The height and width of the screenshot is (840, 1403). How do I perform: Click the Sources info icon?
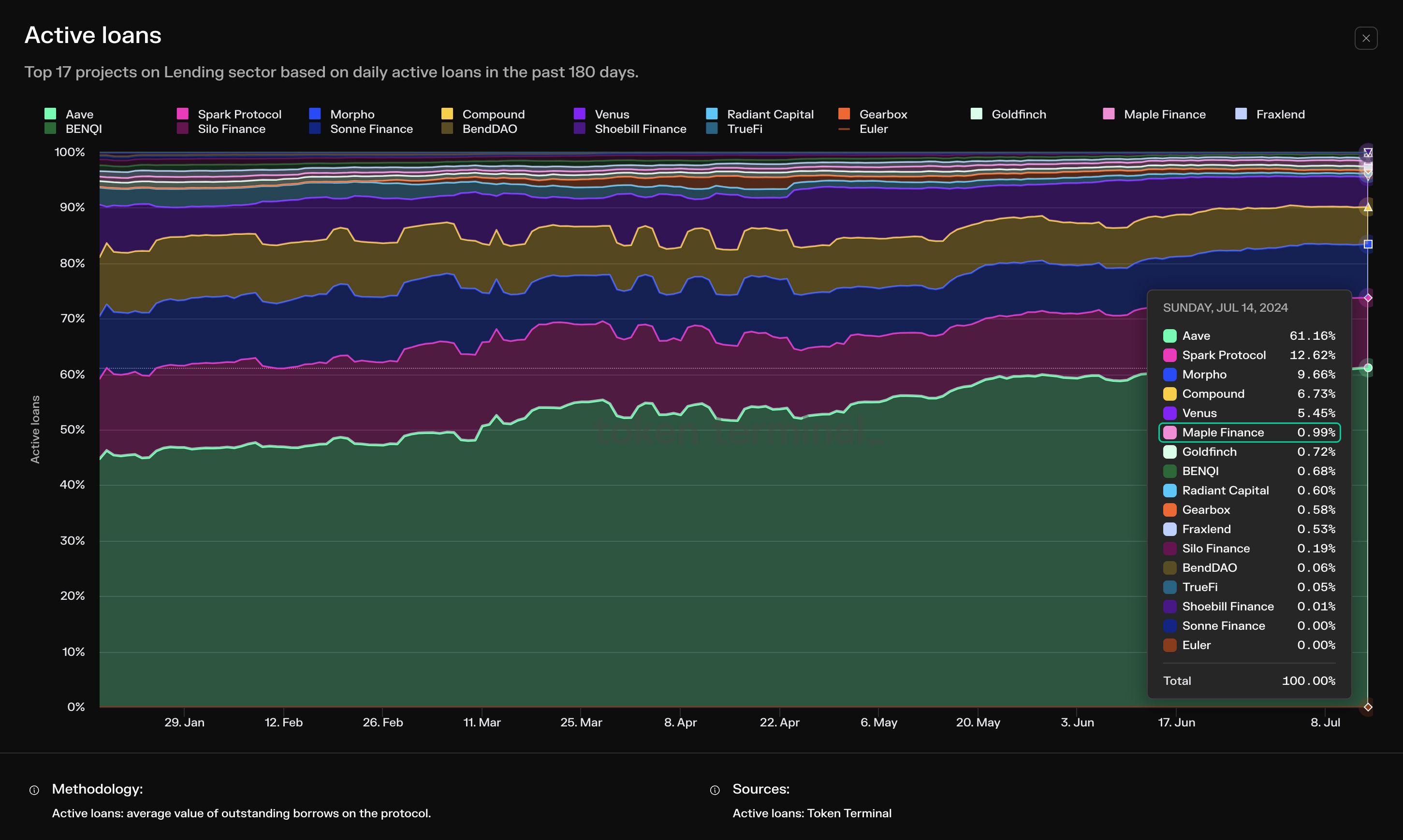pos(715,790)
